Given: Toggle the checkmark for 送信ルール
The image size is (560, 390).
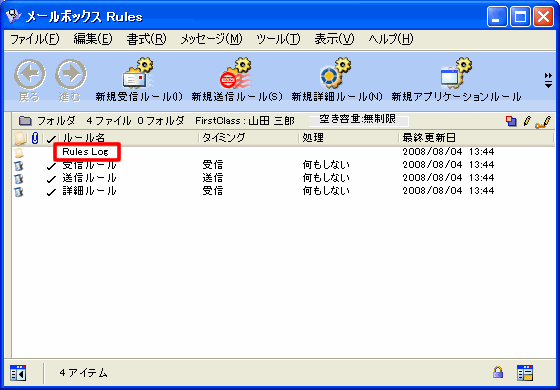Looking at the screenshot, I should 51,179.
